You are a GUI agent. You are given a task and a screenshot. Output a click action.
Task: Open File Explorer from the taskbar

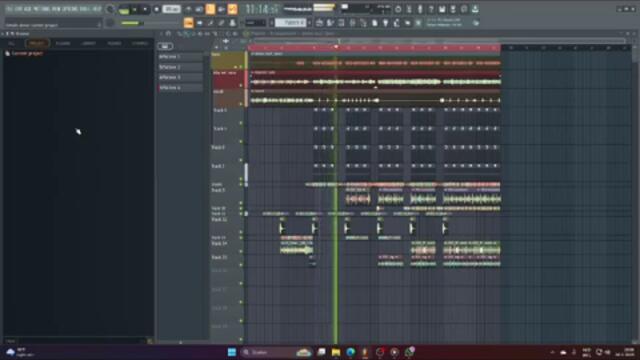pos(336,352)
